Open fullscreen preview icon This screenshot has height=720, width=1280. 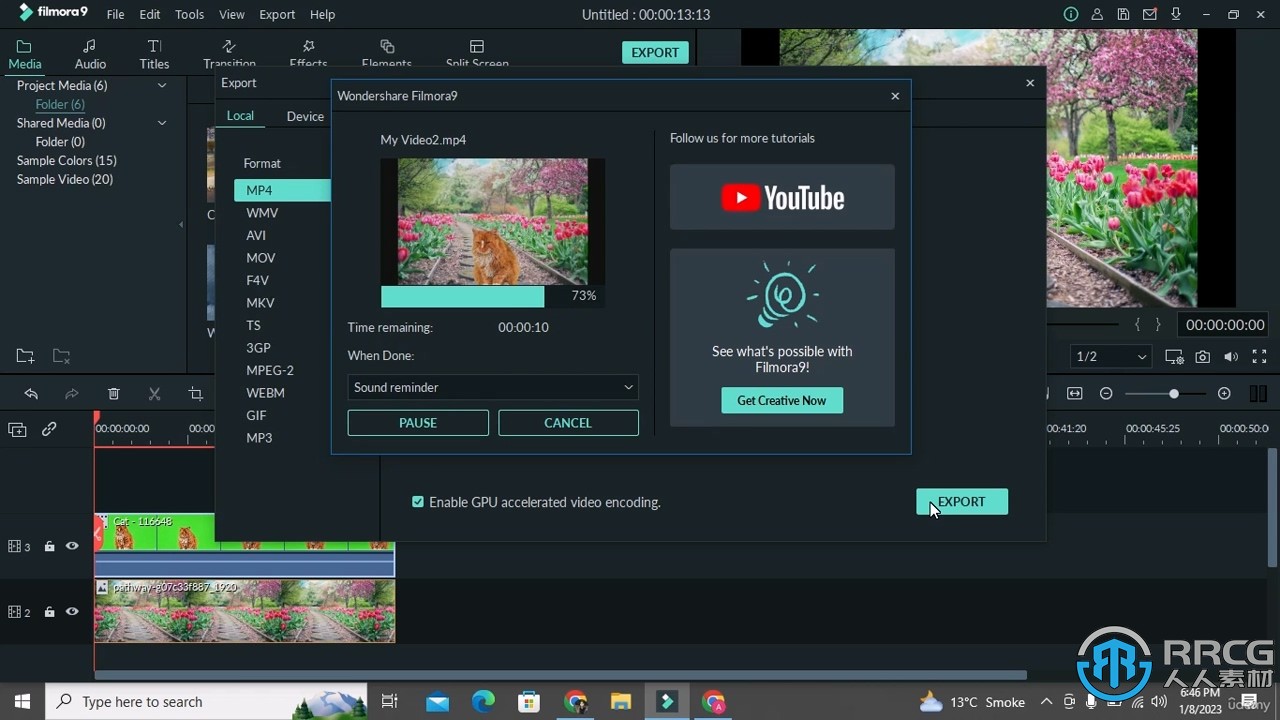[1259, 357]
